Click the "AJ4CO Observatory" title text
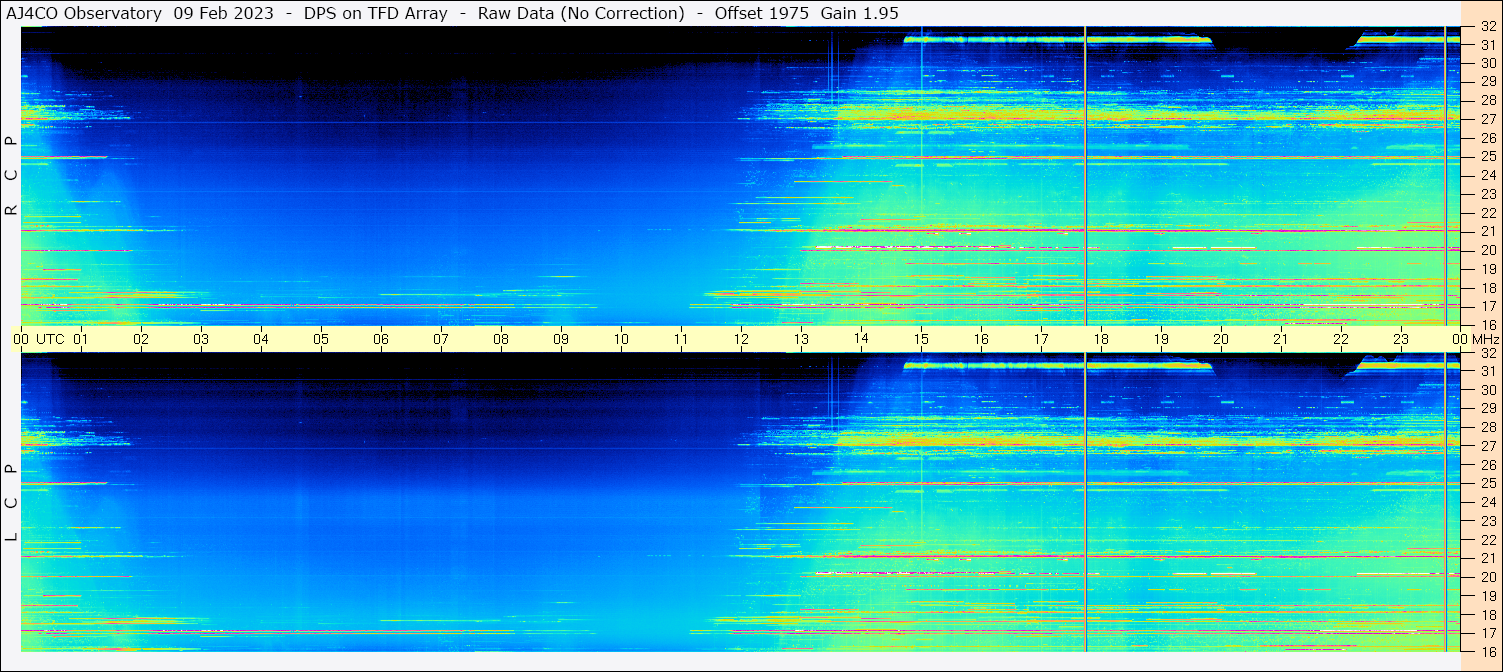This screenshot has height=672, width=1503. tap(85, 13)
